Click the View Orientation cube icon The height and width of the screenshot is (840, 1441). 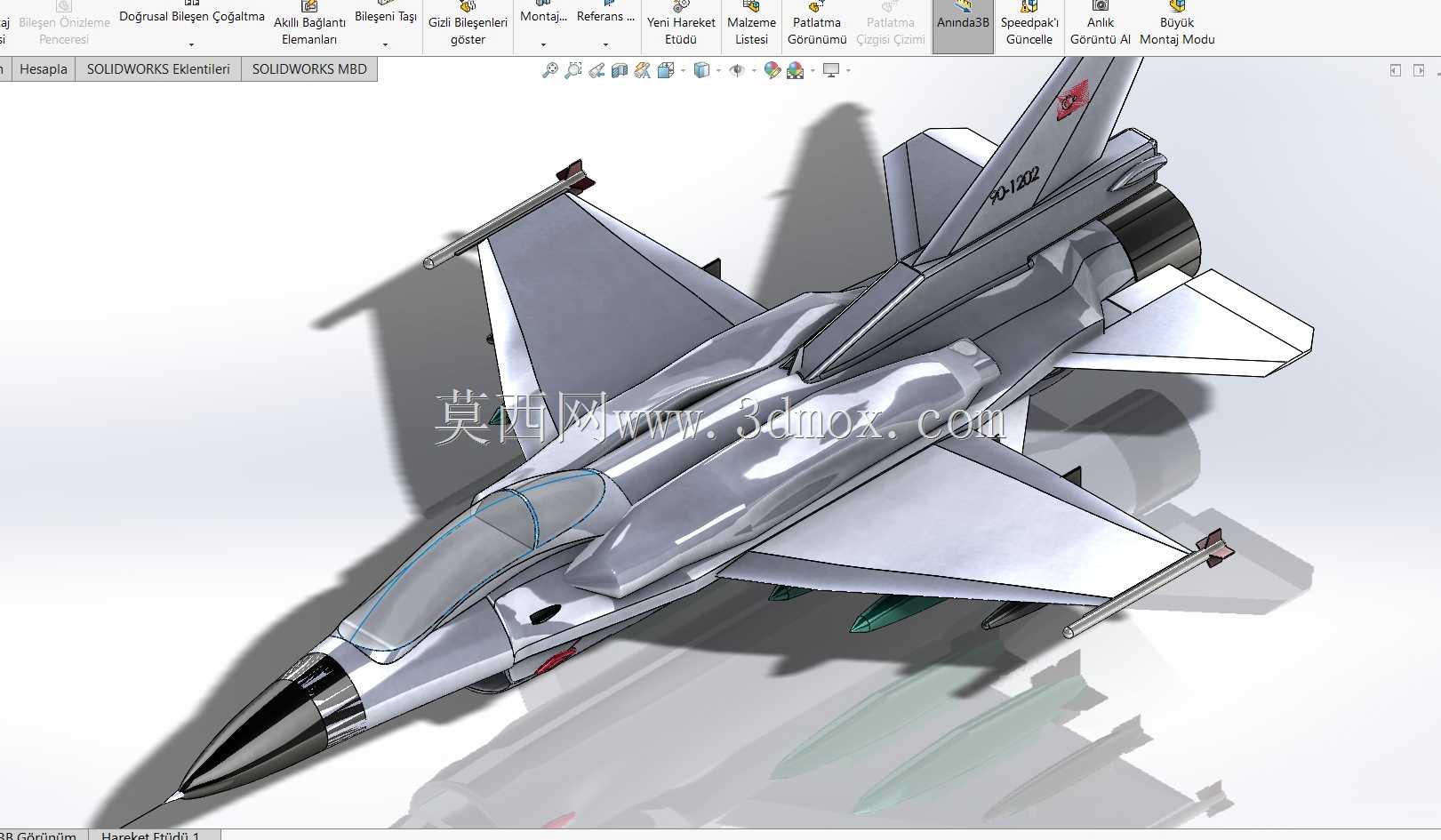(x=666, y=70)
